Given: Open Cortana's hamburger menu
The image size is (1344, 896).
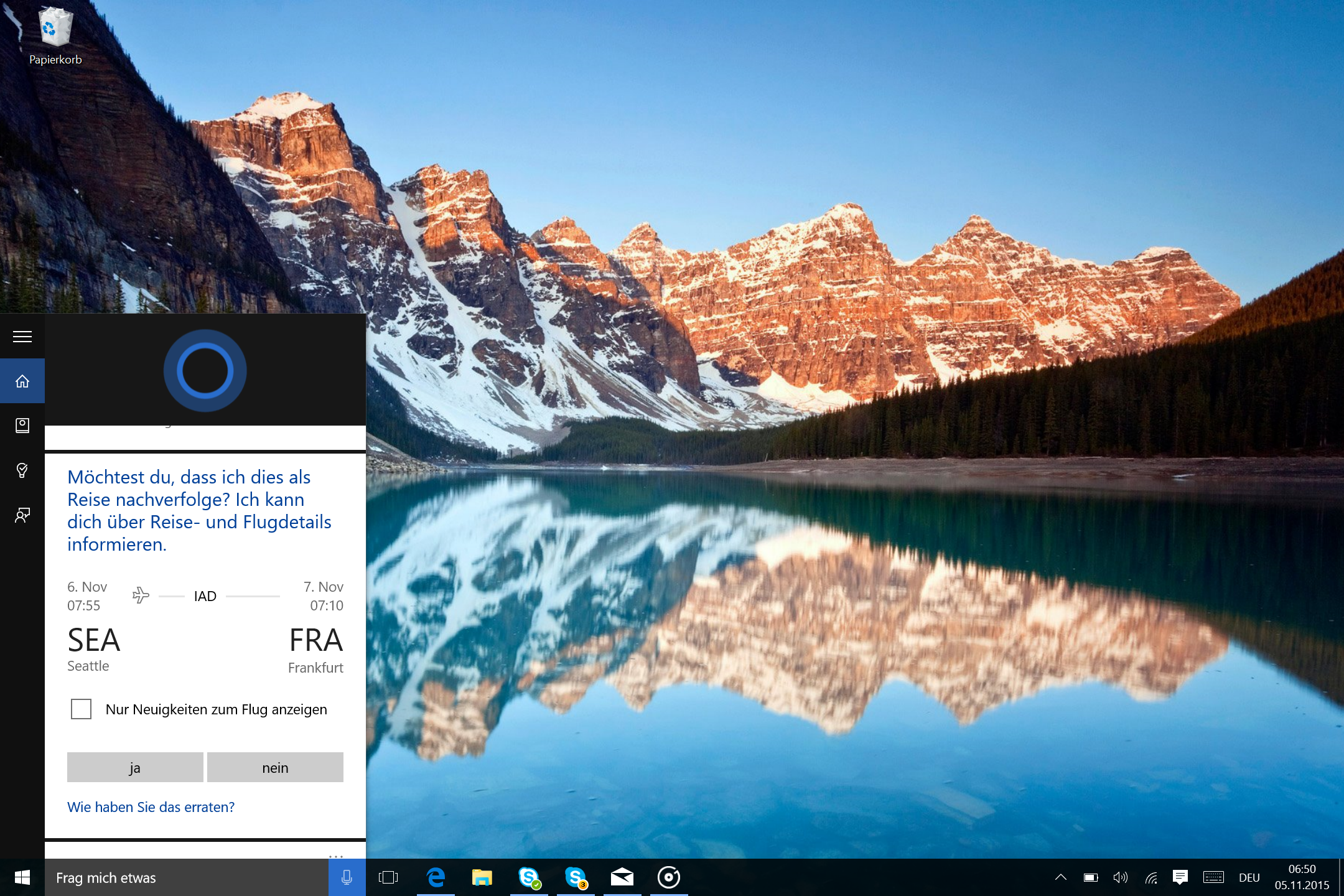Looking at the screenshot, I should click(22, 337).
